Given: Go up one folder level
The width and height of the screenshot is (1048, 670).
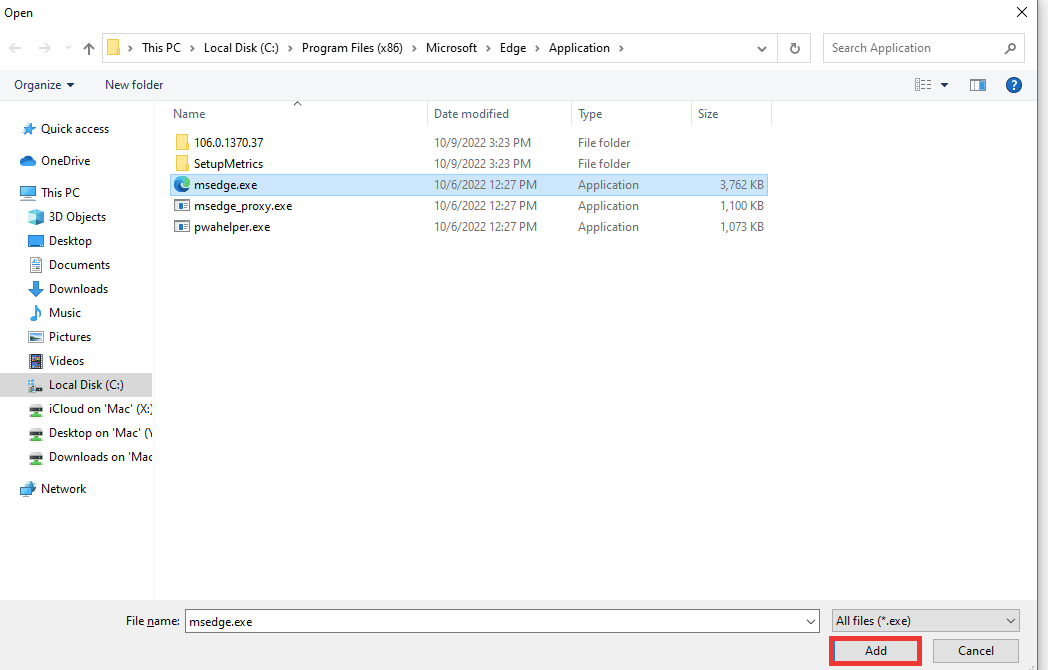Looking at the screenshot, I should (x=89, y=48).
